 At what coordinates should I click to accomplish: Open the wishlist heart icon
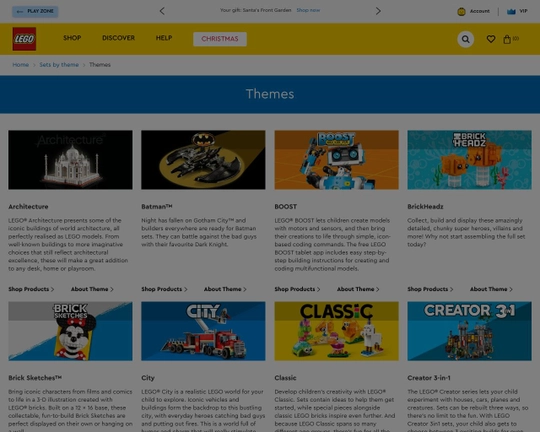point(491,39)
